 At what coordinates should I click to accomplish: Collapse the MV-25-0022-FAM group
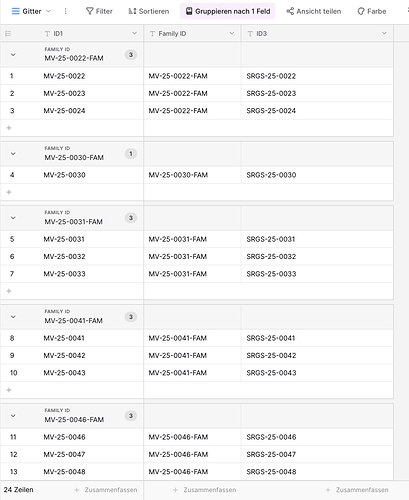[13, 55]
